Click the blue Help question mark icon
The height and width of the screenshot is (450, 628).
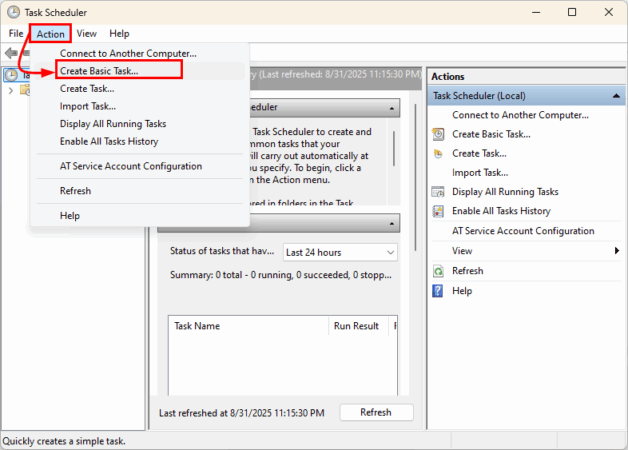438,291
